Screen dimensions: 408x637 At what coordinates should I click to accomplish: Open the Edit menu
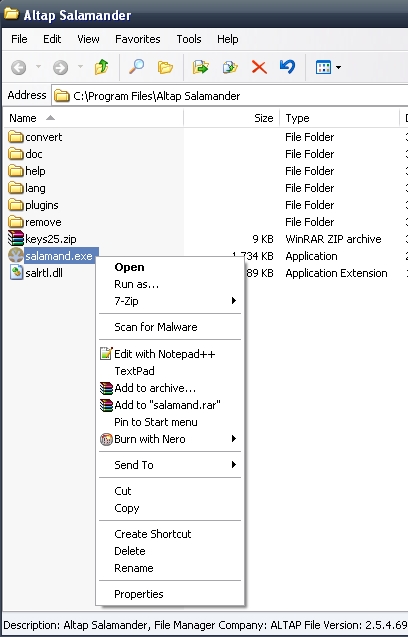point(52,39)
